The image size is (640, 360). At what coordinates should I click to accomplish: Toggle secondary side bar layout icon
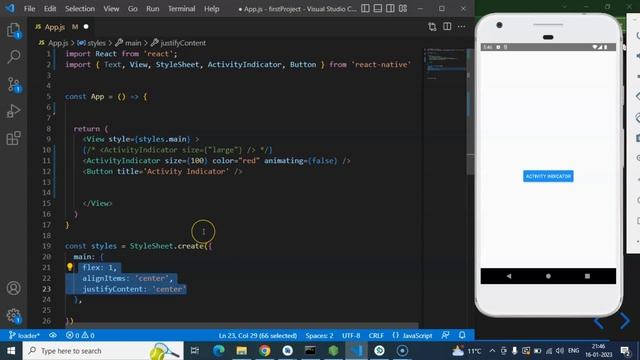390,9
